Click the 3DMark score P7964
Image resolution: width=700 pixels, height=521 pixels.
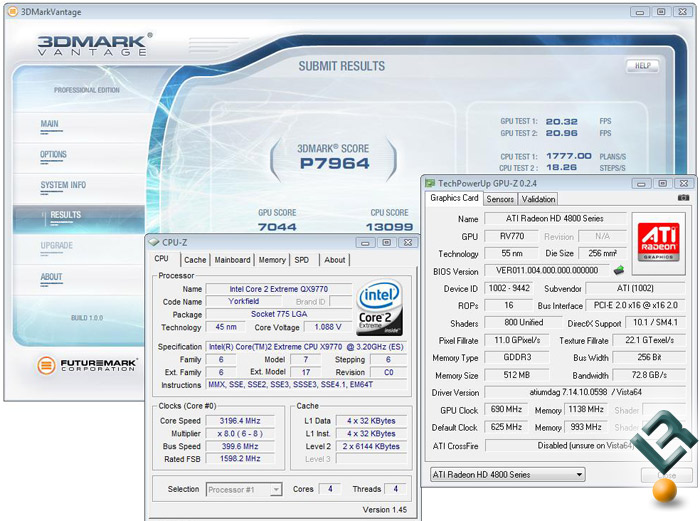334,164
